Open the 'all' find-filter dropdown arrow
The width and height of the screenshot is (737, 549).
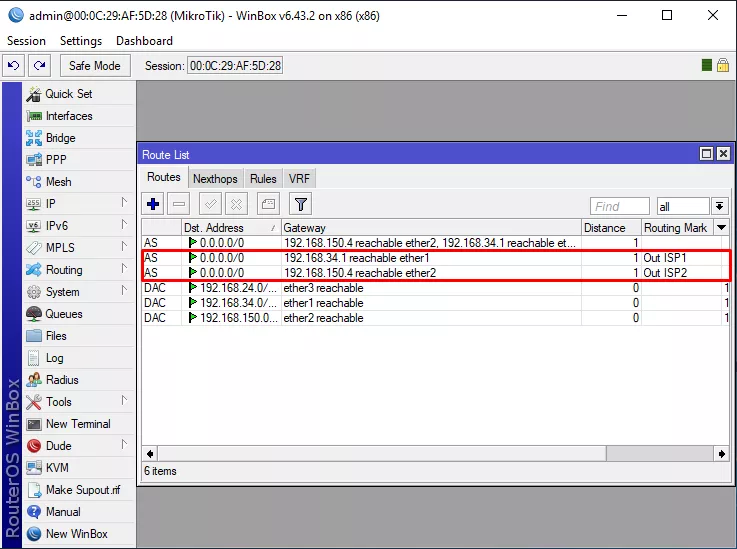pyautogui.click(x=720, y=206)
